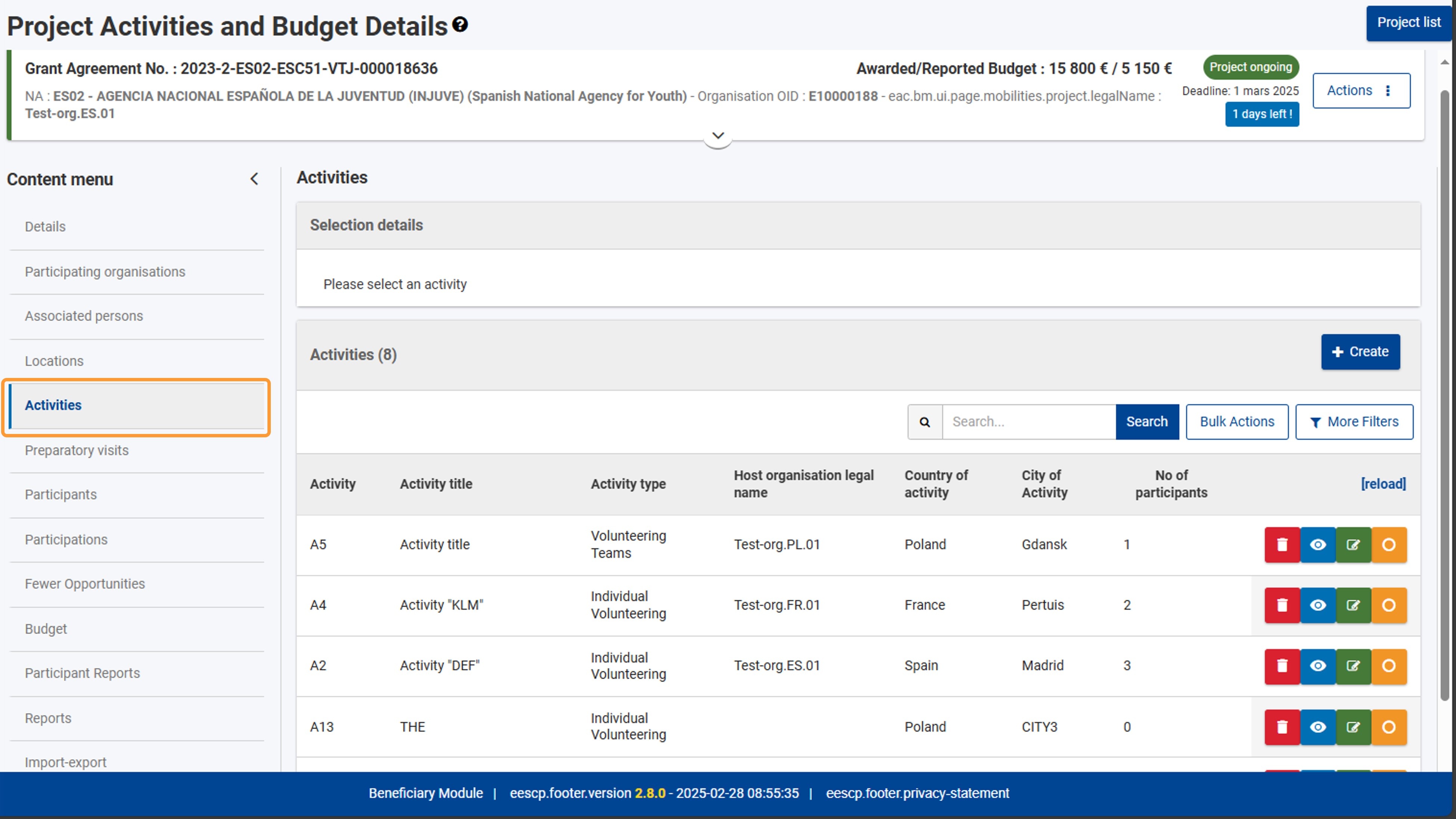Edit activity A5 with the green pencil icon

(1353, 544)
